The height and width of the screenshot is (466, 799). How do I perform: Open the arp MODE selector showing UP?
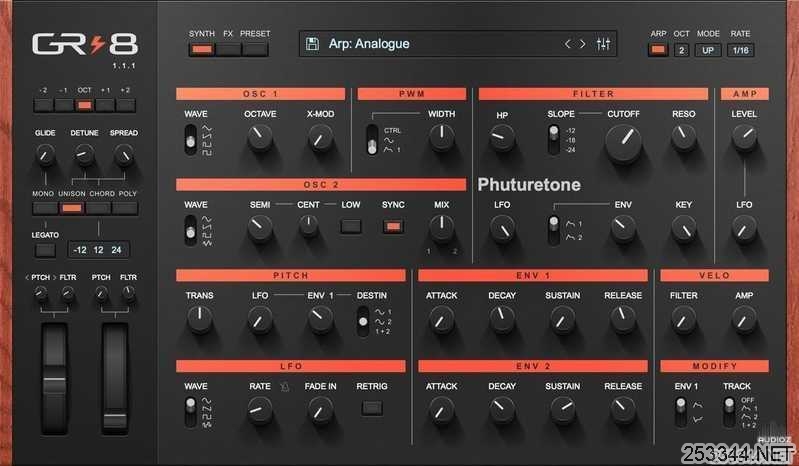708,50
